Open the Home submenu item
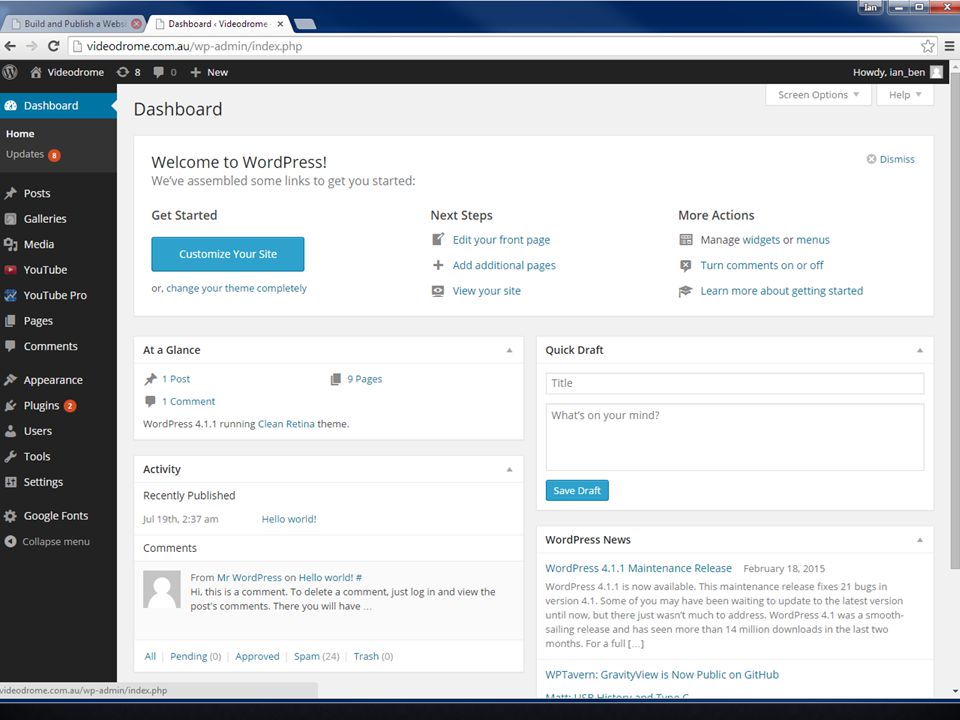The width and height of the screenshot is (960, 720). point(20,133)
